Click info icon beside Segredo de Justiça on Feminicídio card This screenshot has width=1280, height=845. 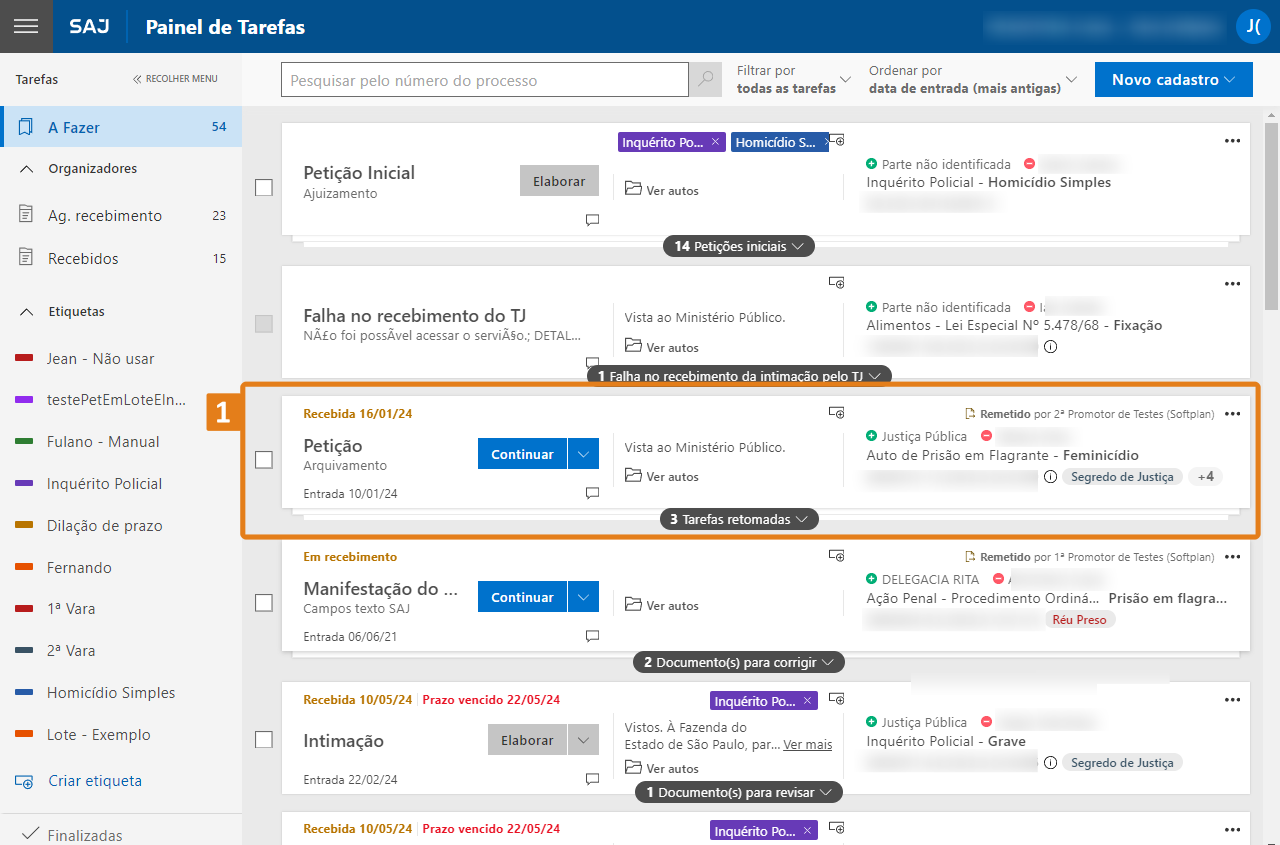coord(1050,477)
